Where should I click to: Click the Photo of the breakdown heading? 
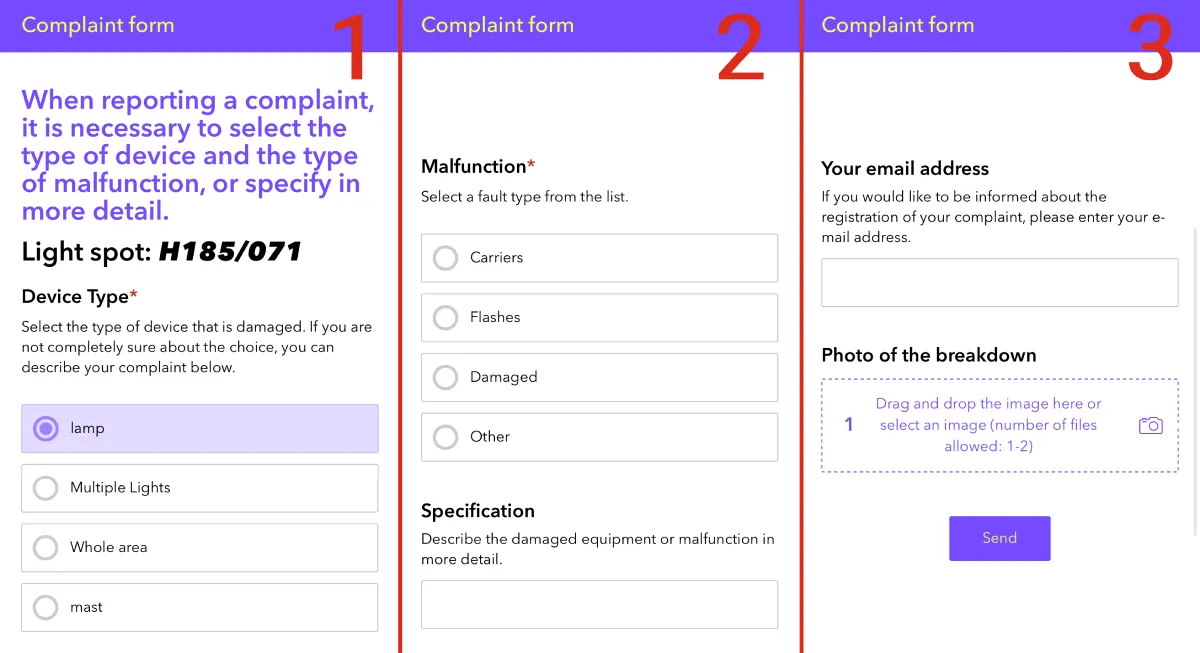click(928, 355)
